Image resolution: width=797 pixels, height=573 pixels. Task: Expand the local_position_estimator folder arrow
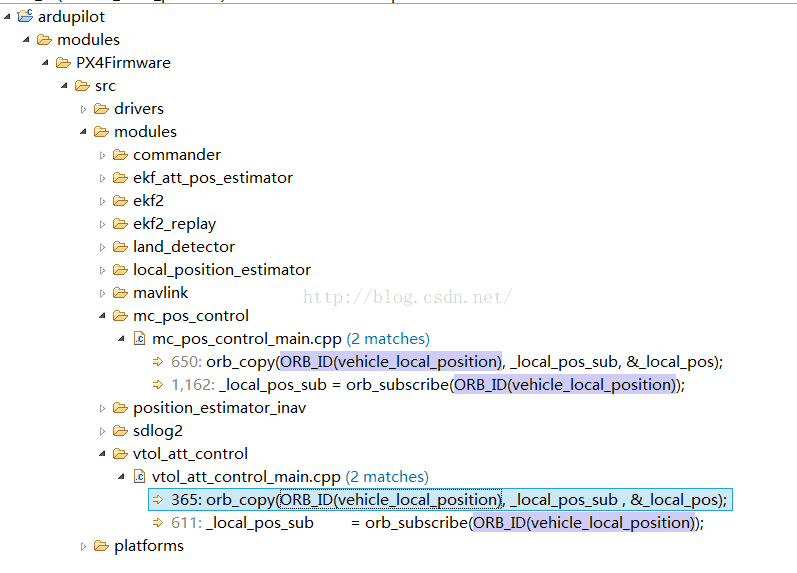click(x=102, y=270)
